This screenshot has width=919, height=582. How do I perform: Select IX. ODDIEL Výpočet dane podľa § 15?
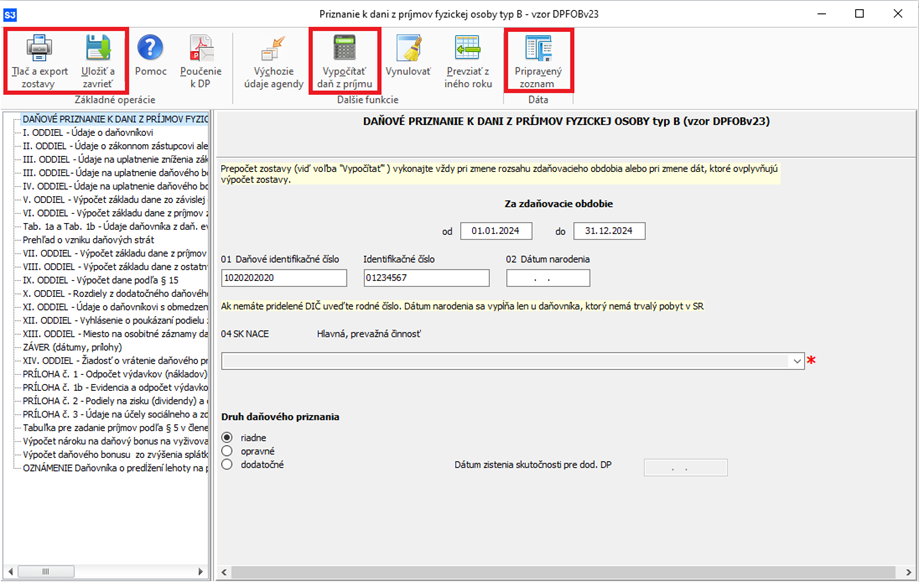[x=100, y=280]
